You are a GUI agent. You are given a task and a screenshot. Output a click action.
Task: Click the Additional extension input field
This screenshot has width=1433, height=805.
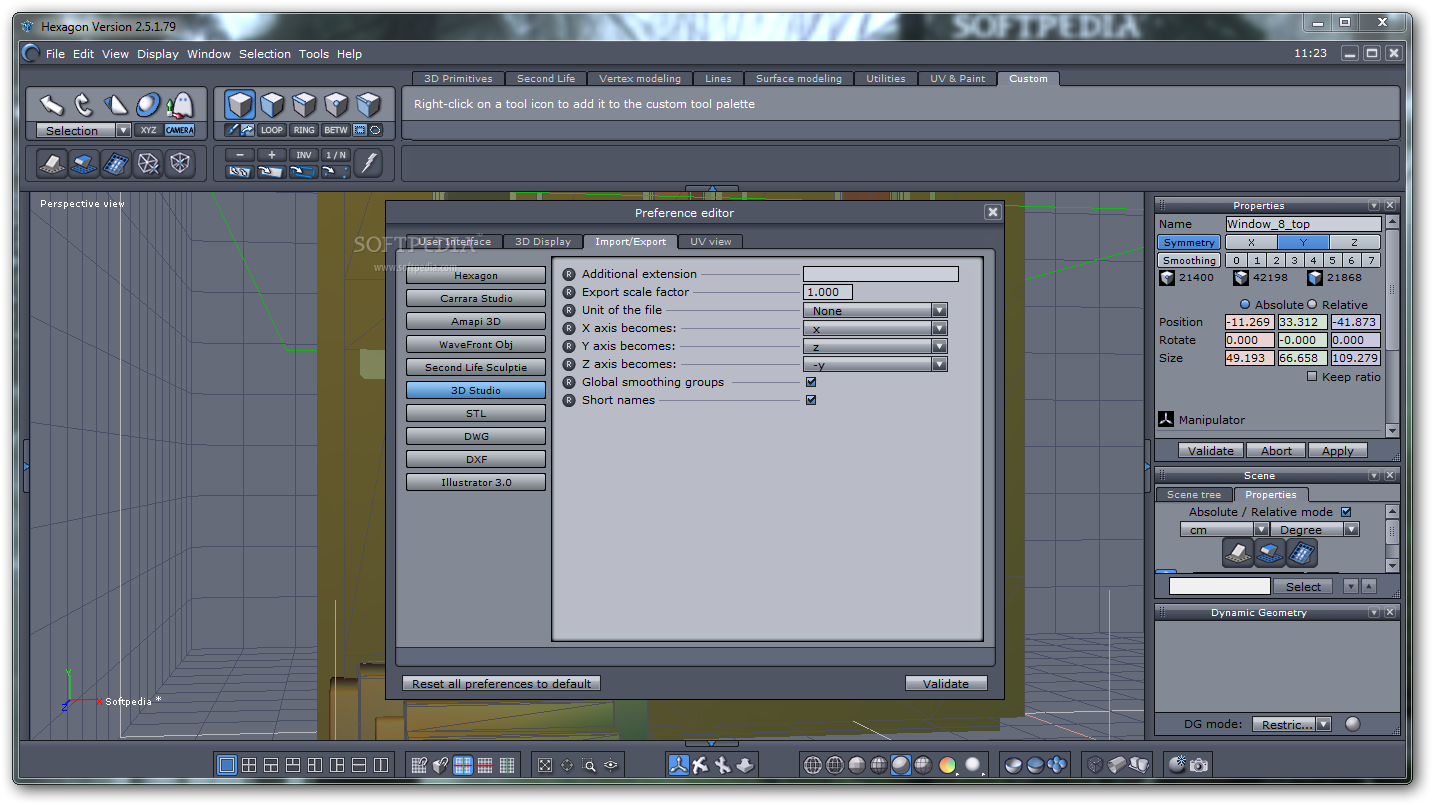coord(881,274)
